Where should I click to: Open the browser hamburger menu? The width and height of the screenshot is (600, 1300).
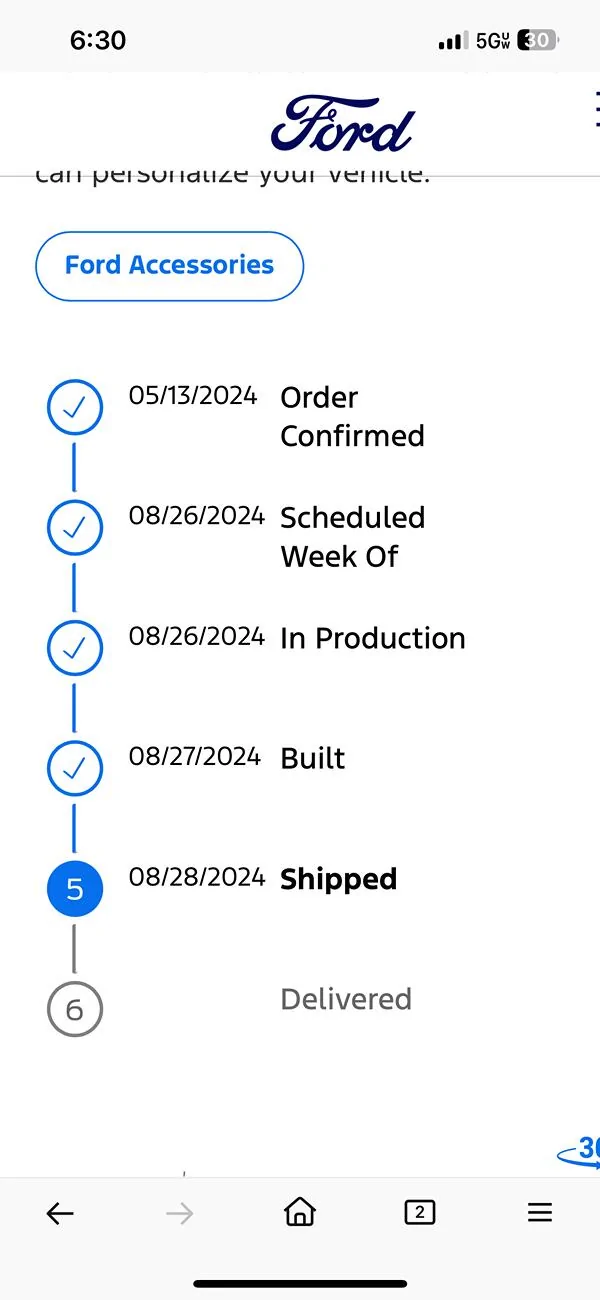coord(540,1213)
